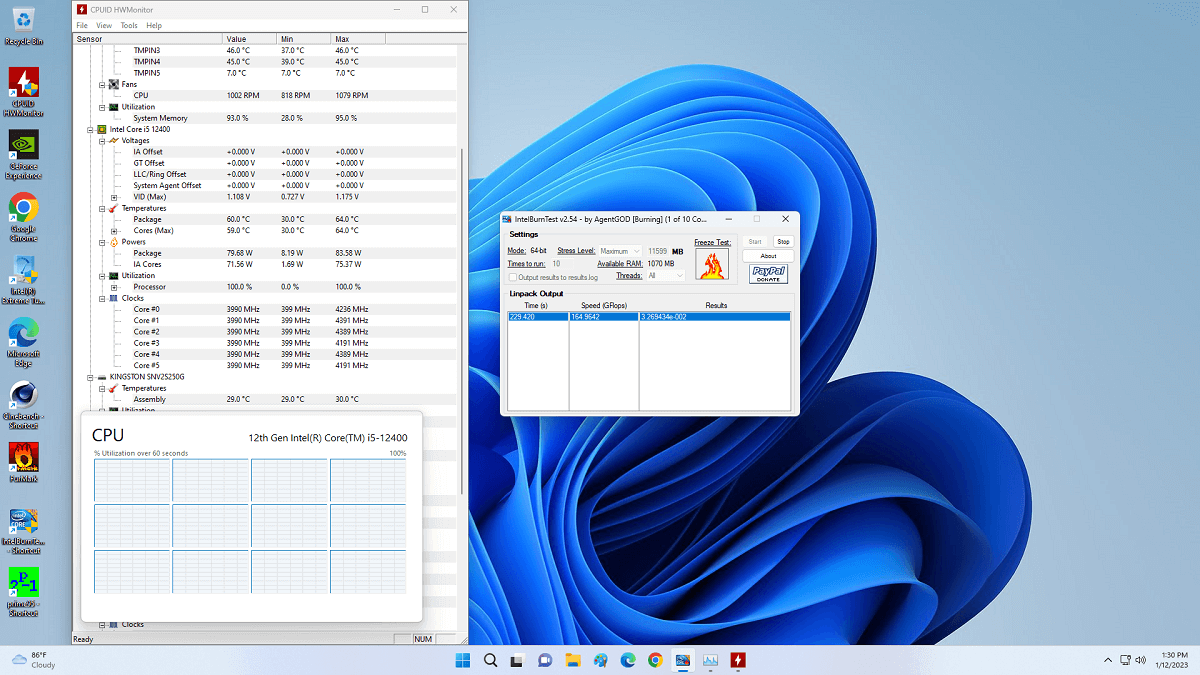The width and height of the screenshot is (1200, 675).
Task: Open the weather widget on the taskbar
Action: pos(33,659)
